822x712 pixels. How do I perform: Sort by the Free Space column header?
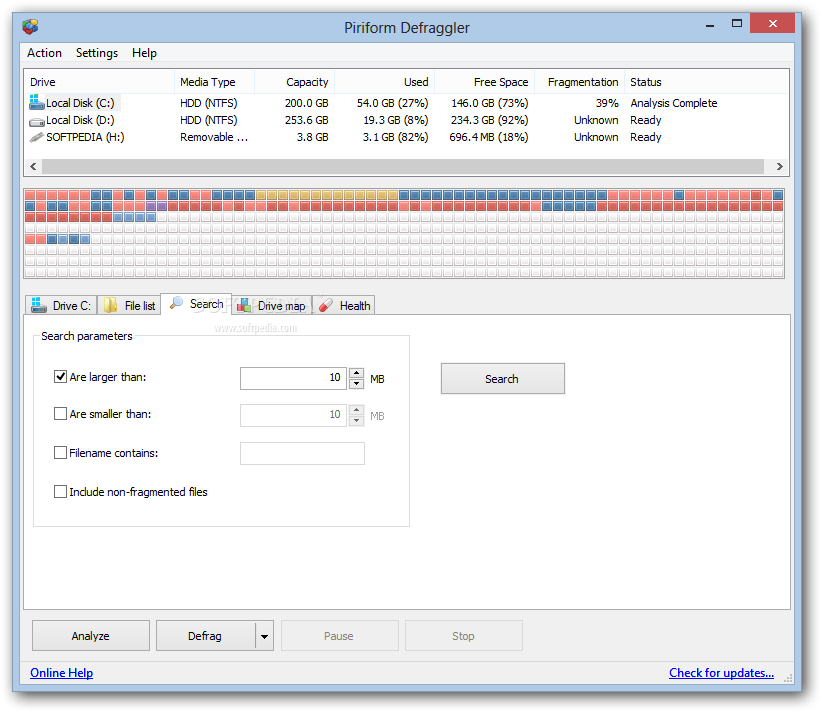coord(484,82)
